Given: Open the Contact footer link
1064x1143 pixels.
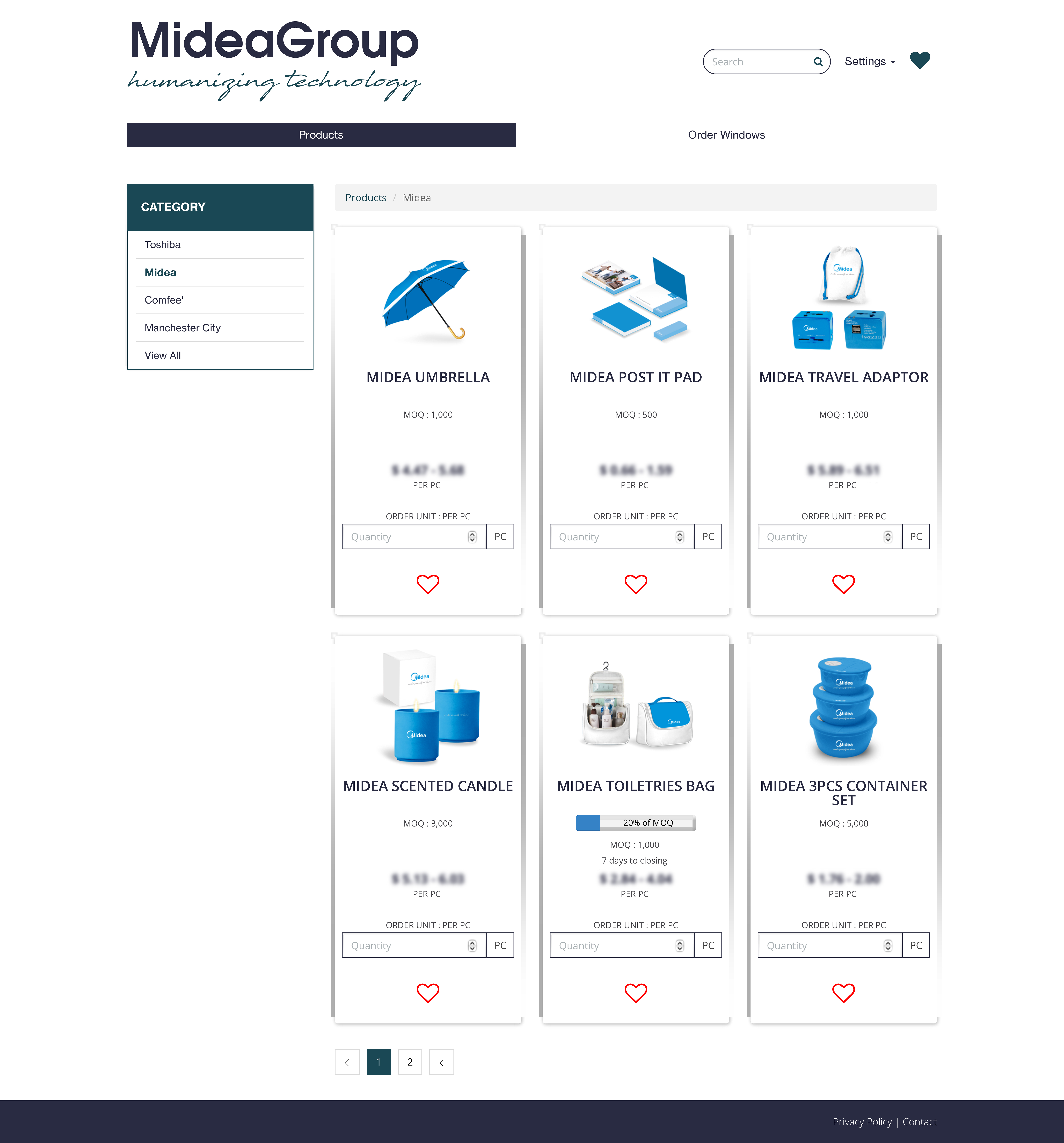Looking at the screenshot, I should (920, 1122).
